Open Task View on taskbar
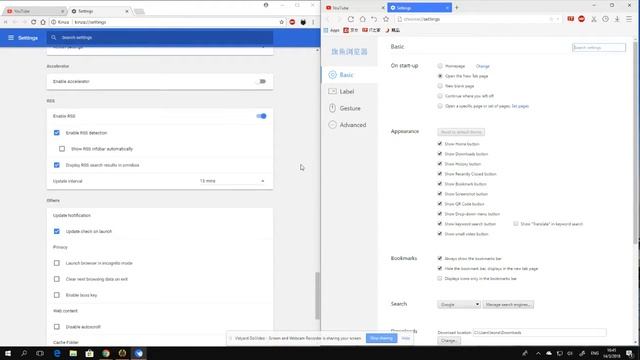This screenshot has width=640, height=360. coord(40,353)
